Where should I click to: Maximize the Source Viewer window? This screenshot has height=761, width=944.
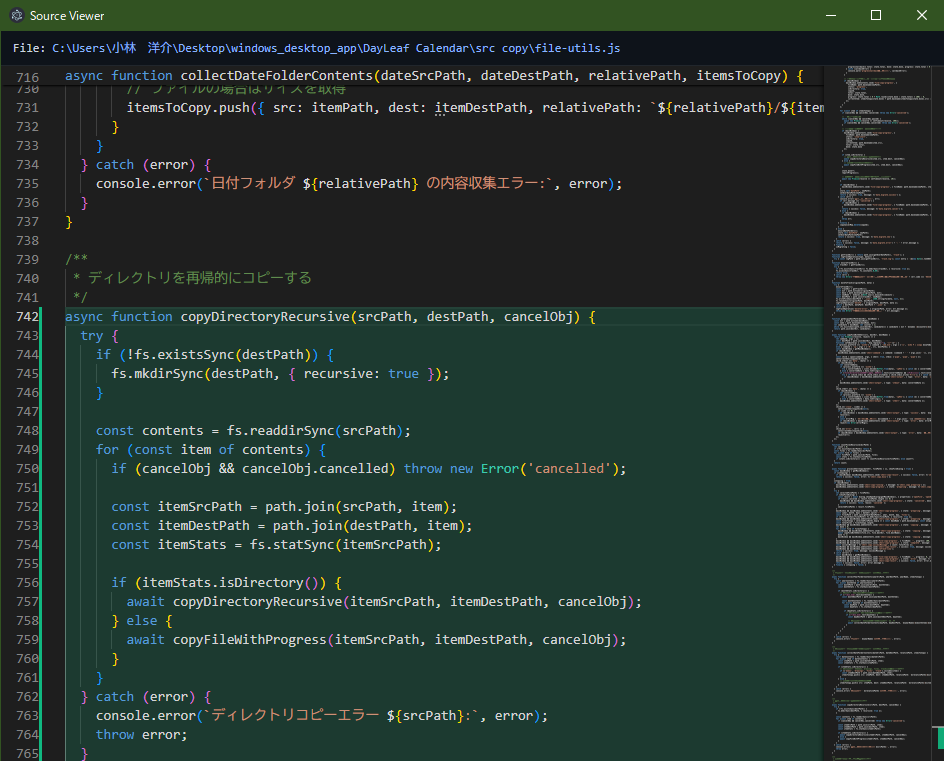[878, 15]
